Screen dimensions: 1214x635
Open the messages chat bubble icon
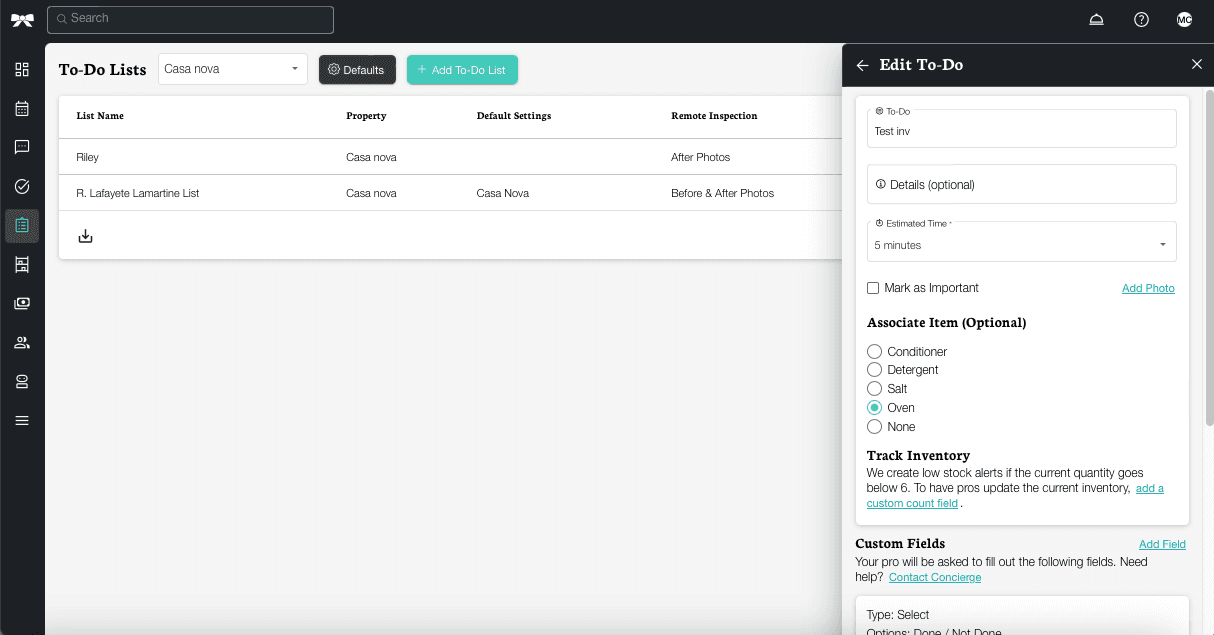coord(22,147)
